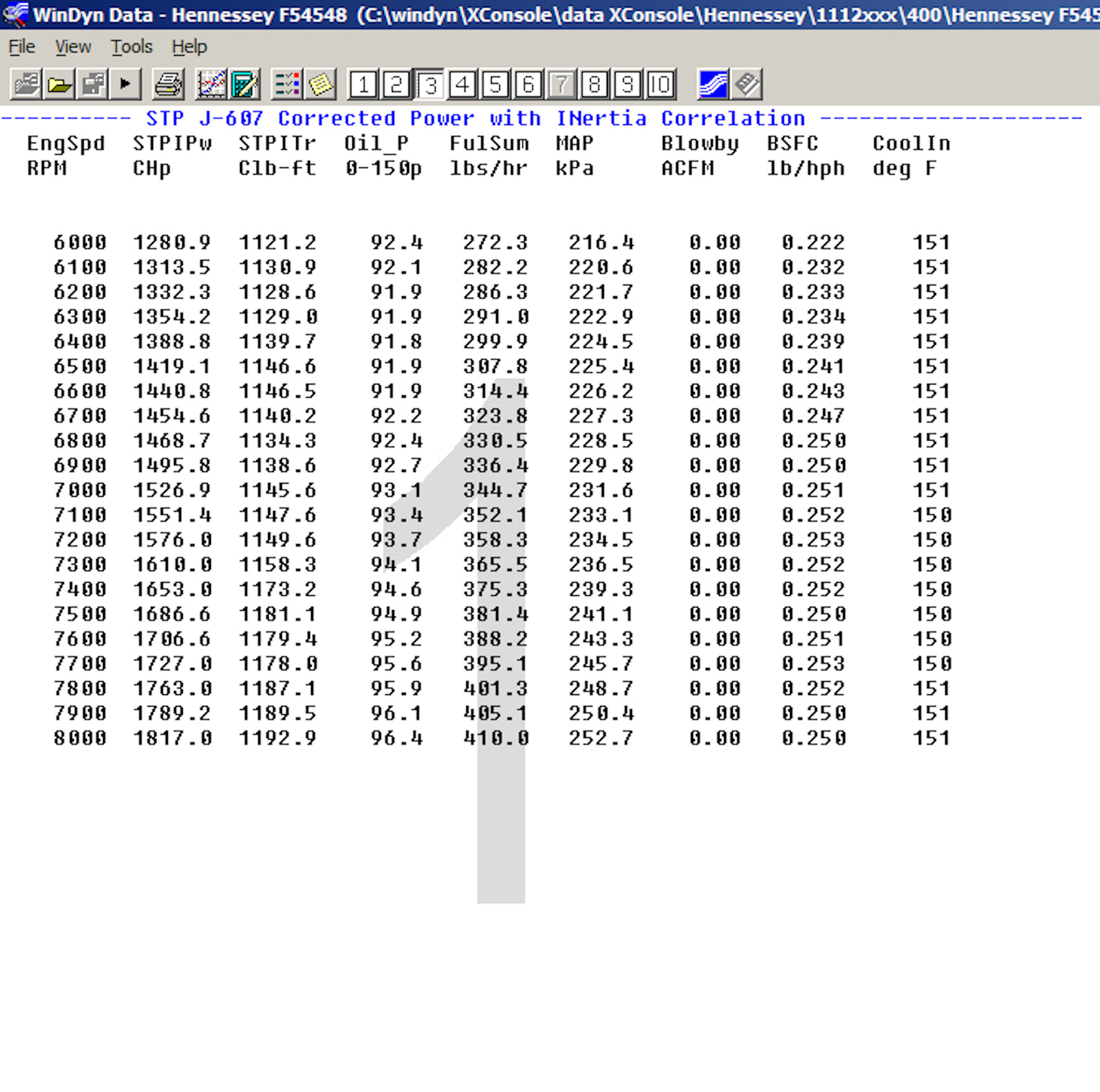Switch to data page 9
Screen dimensions: 1100x1092
pyautogui.click(x=627, y=85)
